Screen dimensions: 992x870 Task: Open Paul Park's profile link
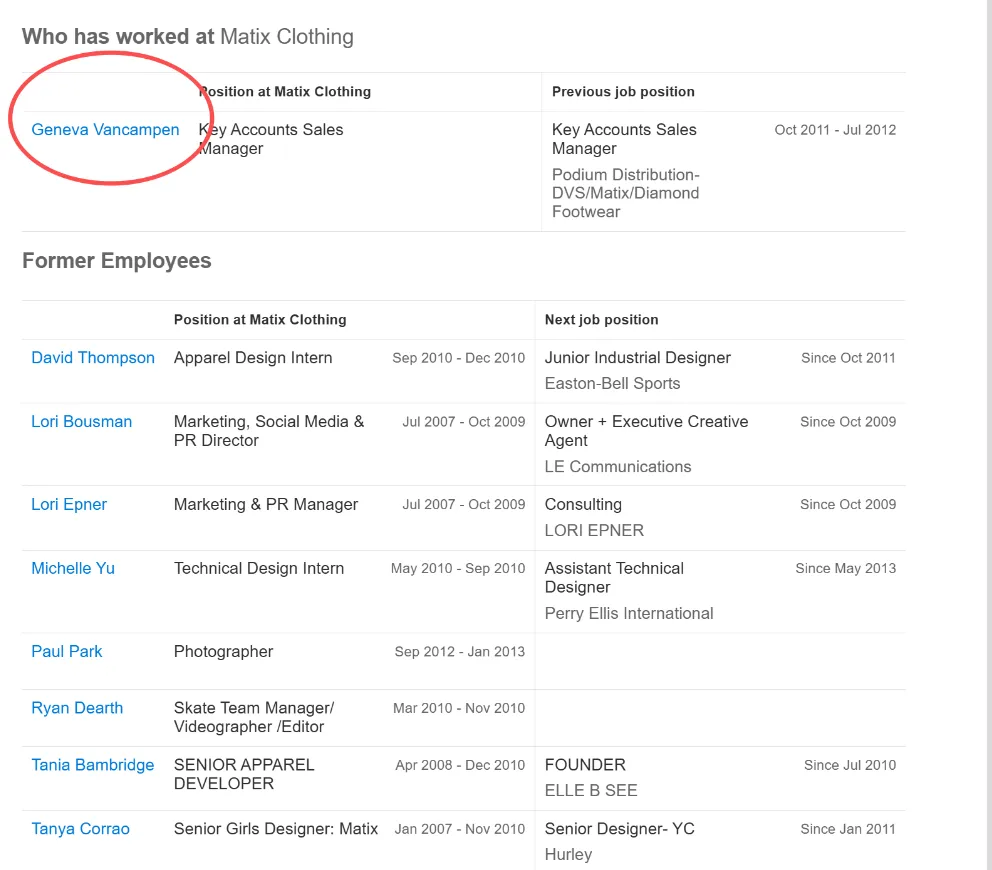pyautogui.click(x=66, y=651)
